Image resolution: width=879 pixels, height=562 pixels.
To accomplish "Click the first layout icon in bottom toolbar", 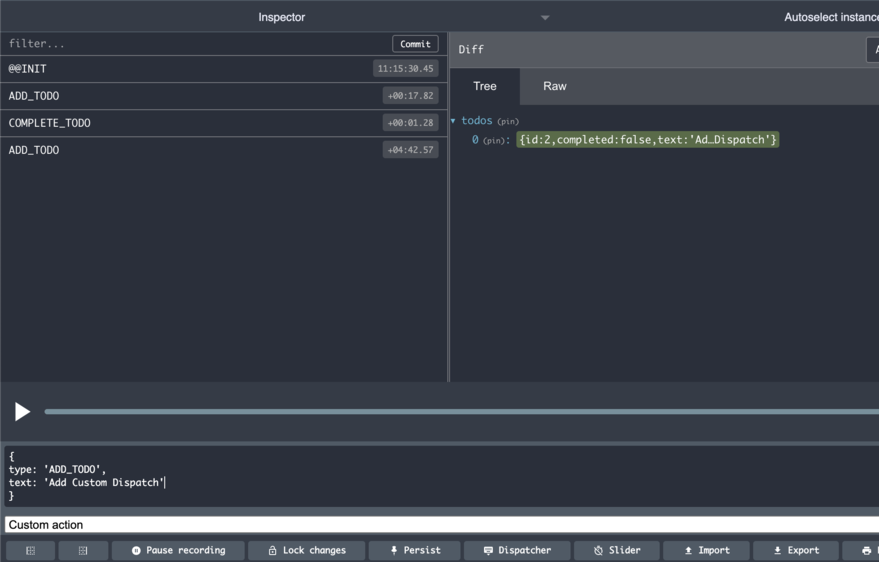I will coord(30,551).
